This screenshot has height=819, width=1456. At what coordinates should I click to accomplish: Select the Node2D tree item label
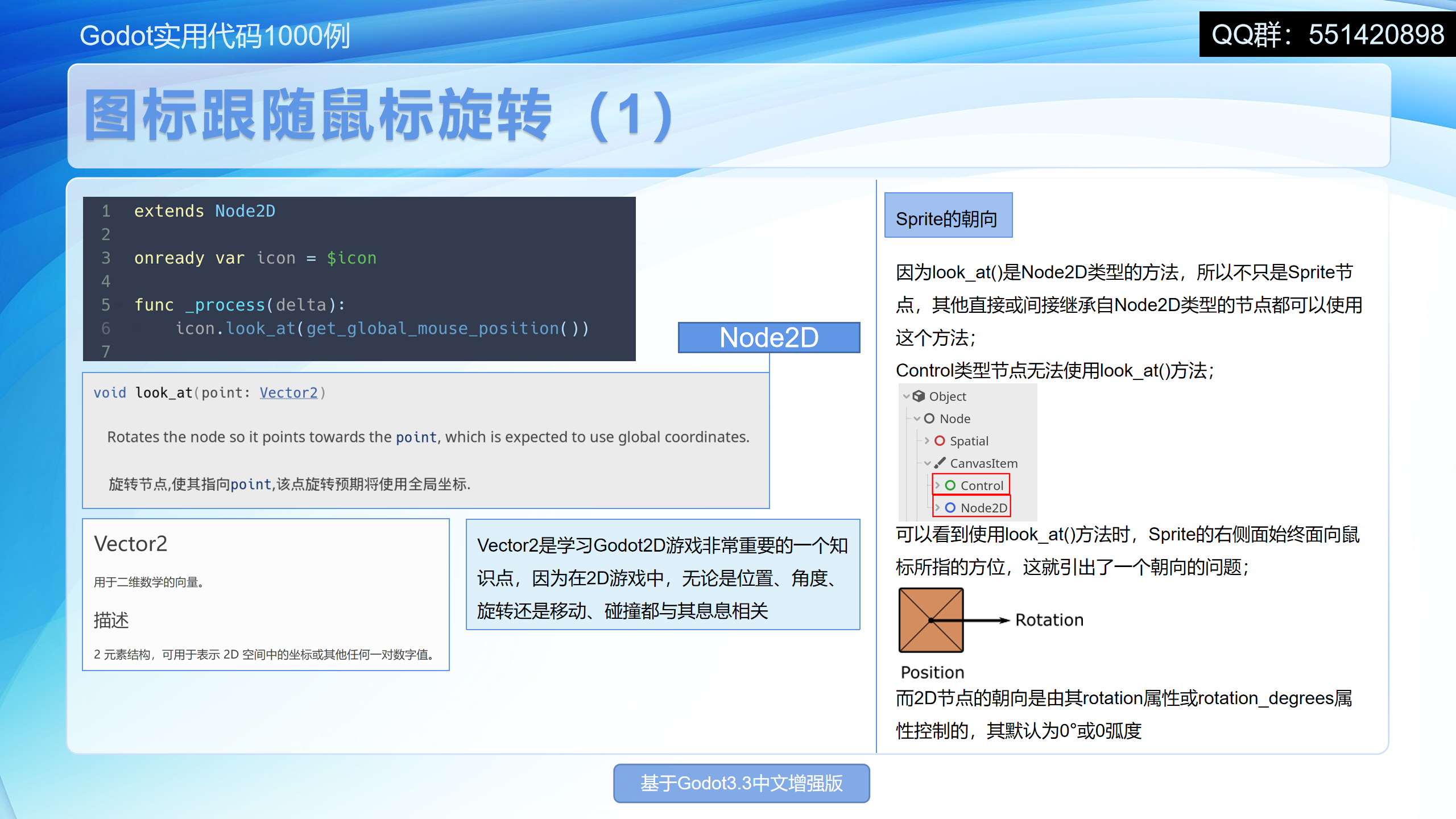pyautogui.click(x=984, y=507)
